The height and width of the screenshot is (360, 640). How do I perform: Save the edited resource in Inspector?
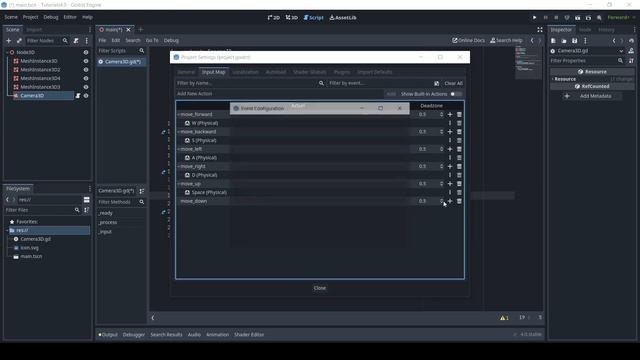point(574,41)
